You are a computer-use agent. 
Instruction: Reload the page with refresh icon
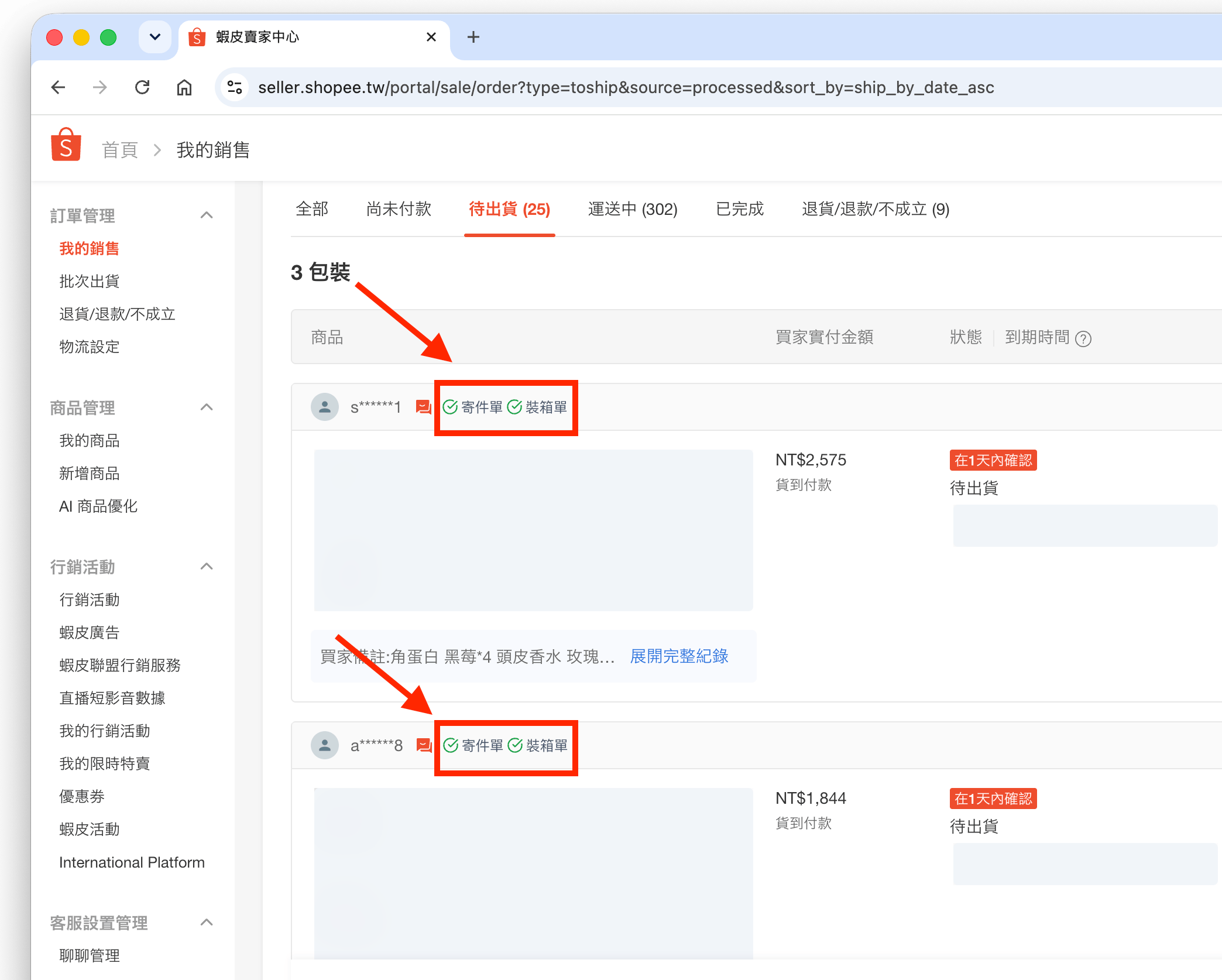click(x=142, y=88)
